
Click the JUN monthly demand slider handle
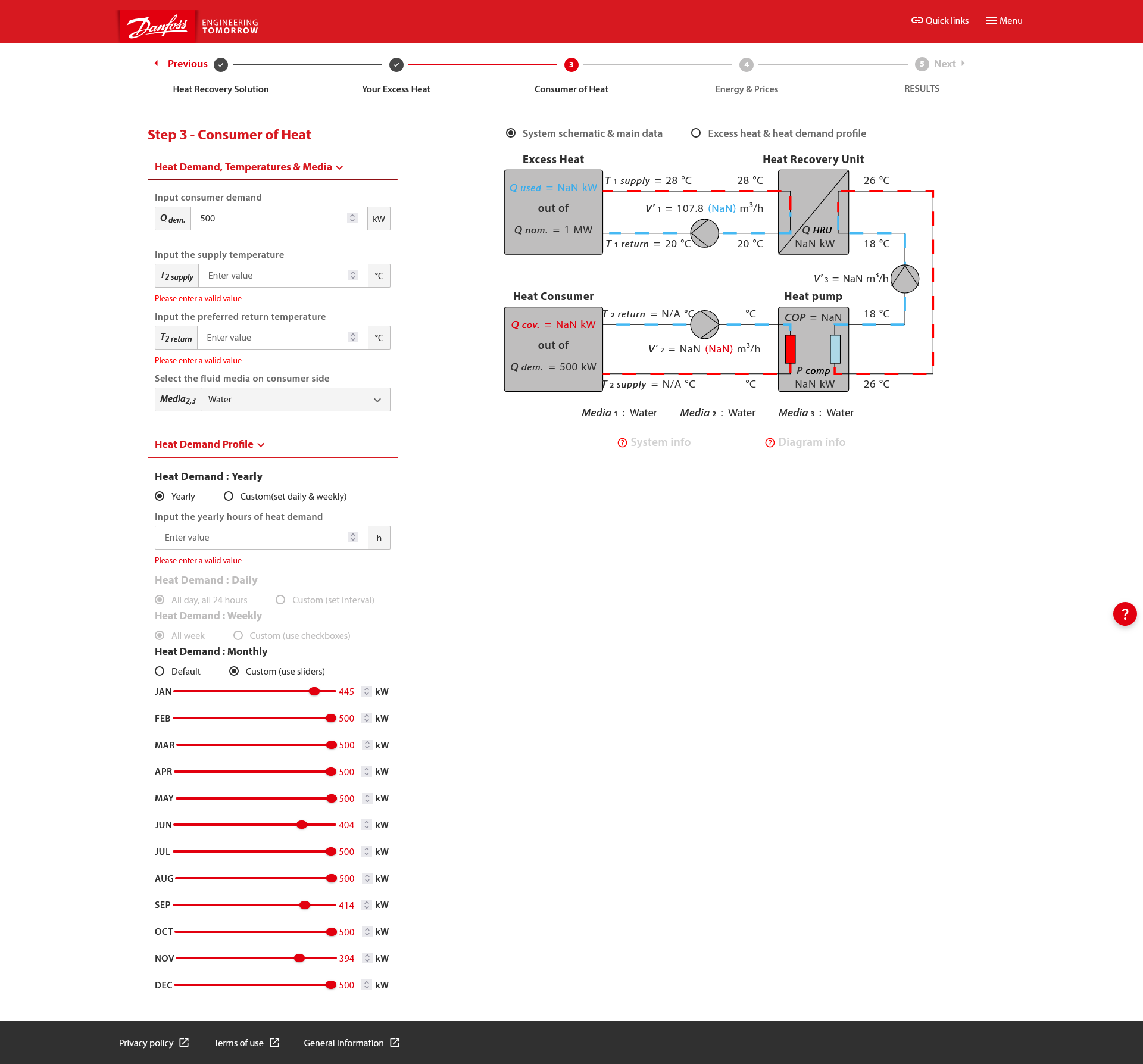302,825
